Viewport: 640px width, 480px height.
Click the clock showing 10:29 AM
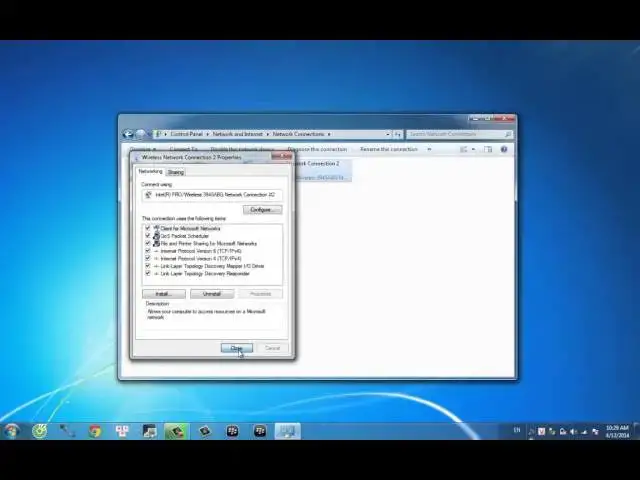pos(617,431)
